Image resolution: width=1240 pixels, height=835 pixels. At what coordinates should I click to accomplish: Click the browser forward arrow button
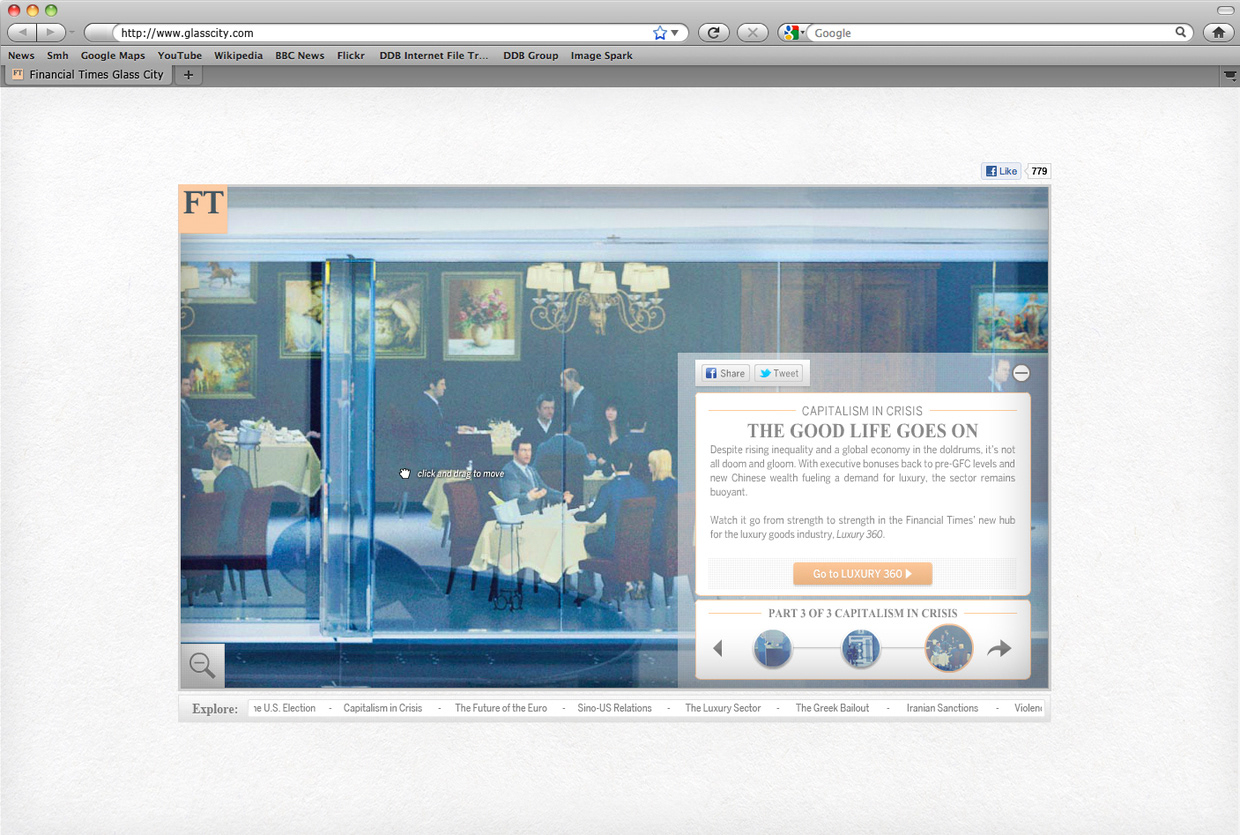50,33
